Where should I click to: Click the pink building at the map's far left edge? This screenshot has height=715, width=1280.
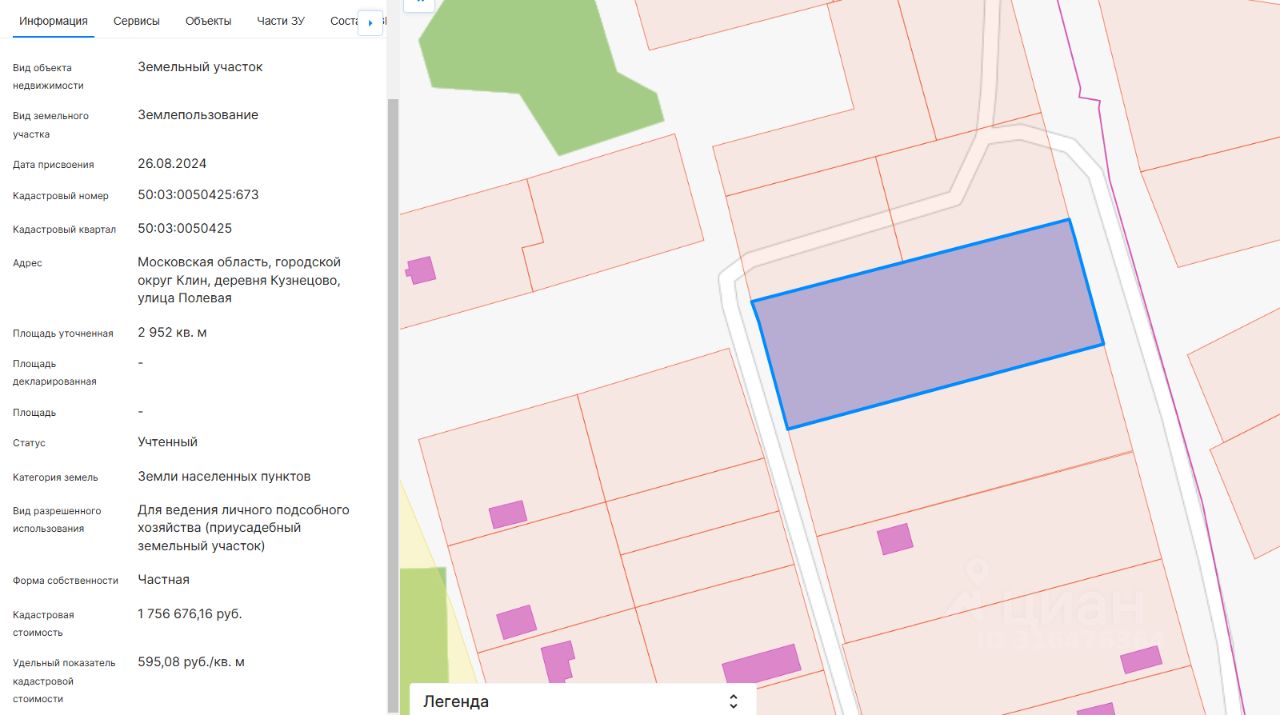click(421, 270)
